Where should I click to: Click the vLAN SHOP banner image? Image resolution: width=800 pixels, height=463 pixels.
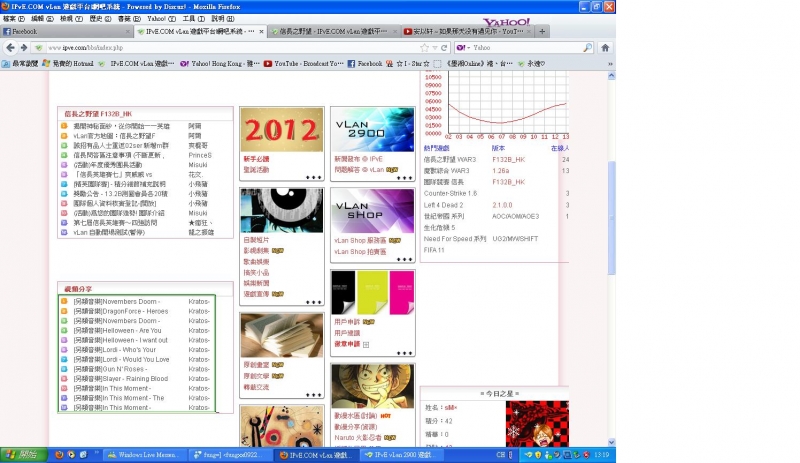tap(372, 211)
